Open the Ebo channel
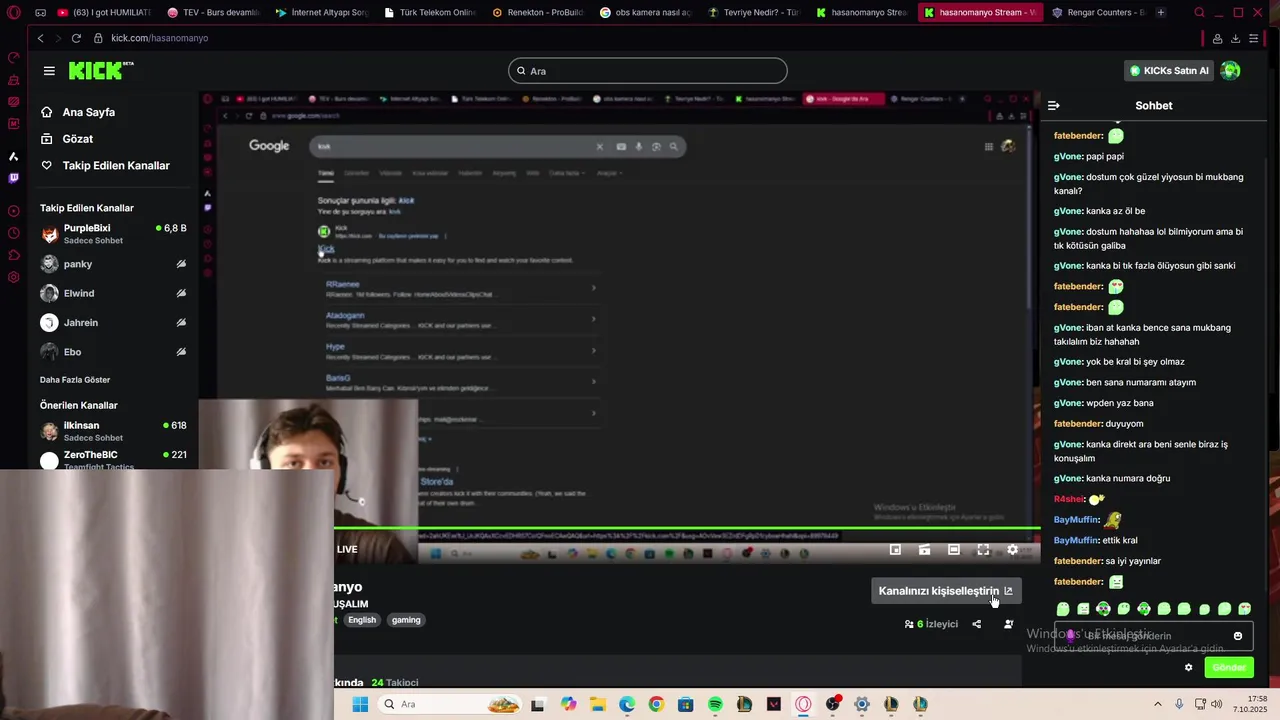 point(114,352)
